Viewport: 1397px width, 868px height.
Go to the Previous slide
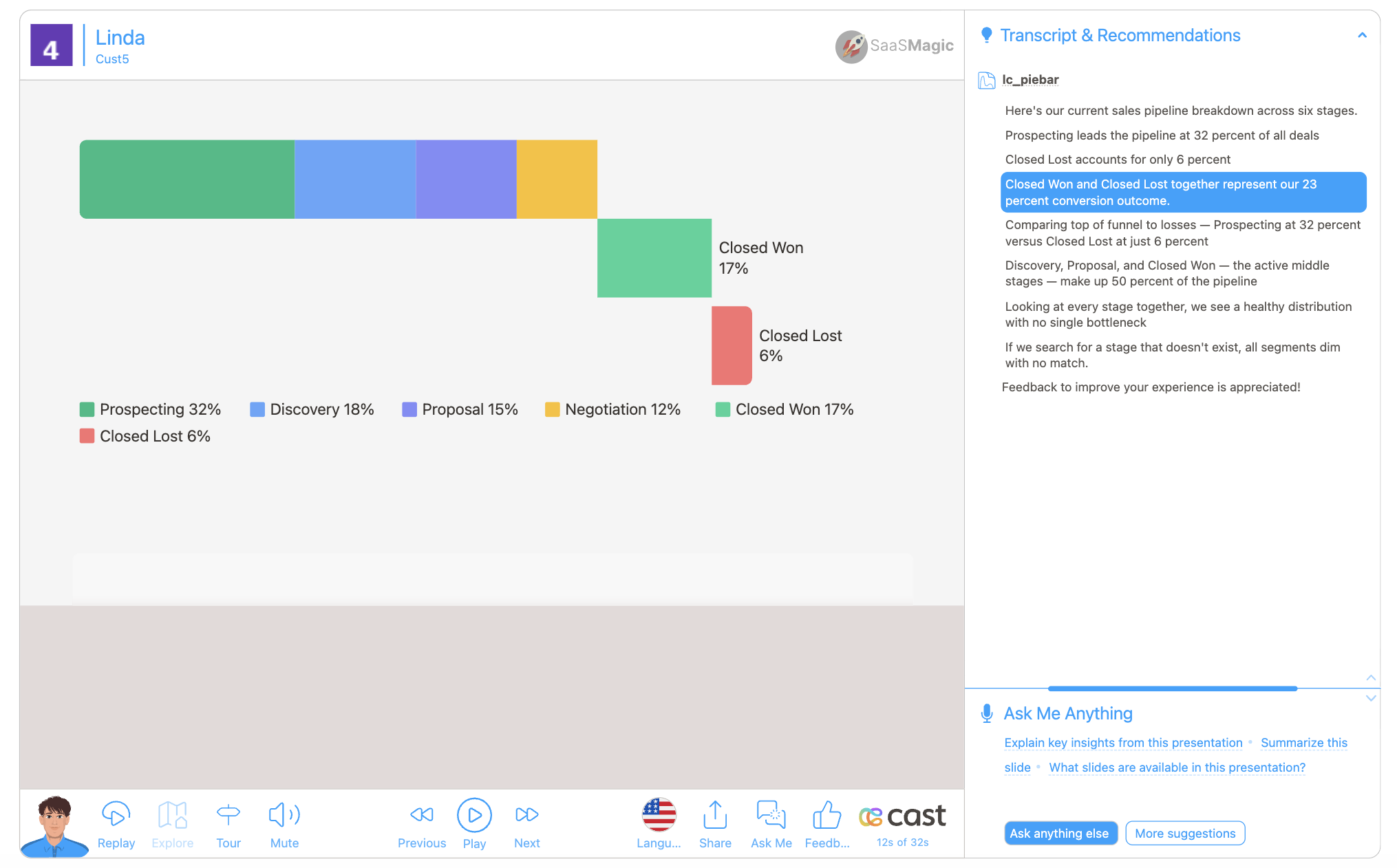coord(421,815)
